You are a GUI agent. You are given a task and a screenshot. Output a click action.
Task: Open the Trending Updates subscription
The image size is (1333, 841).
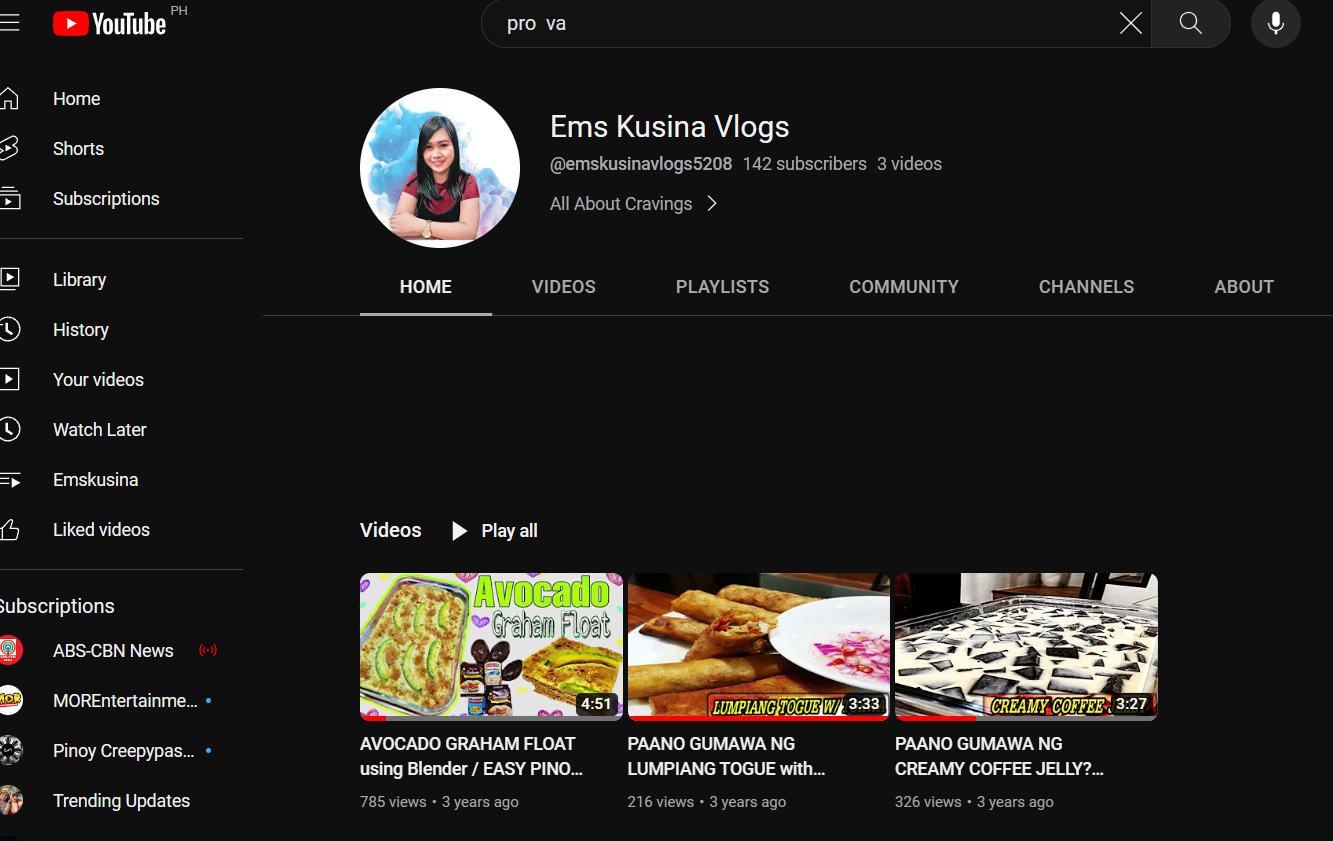[x=122, y=801]
